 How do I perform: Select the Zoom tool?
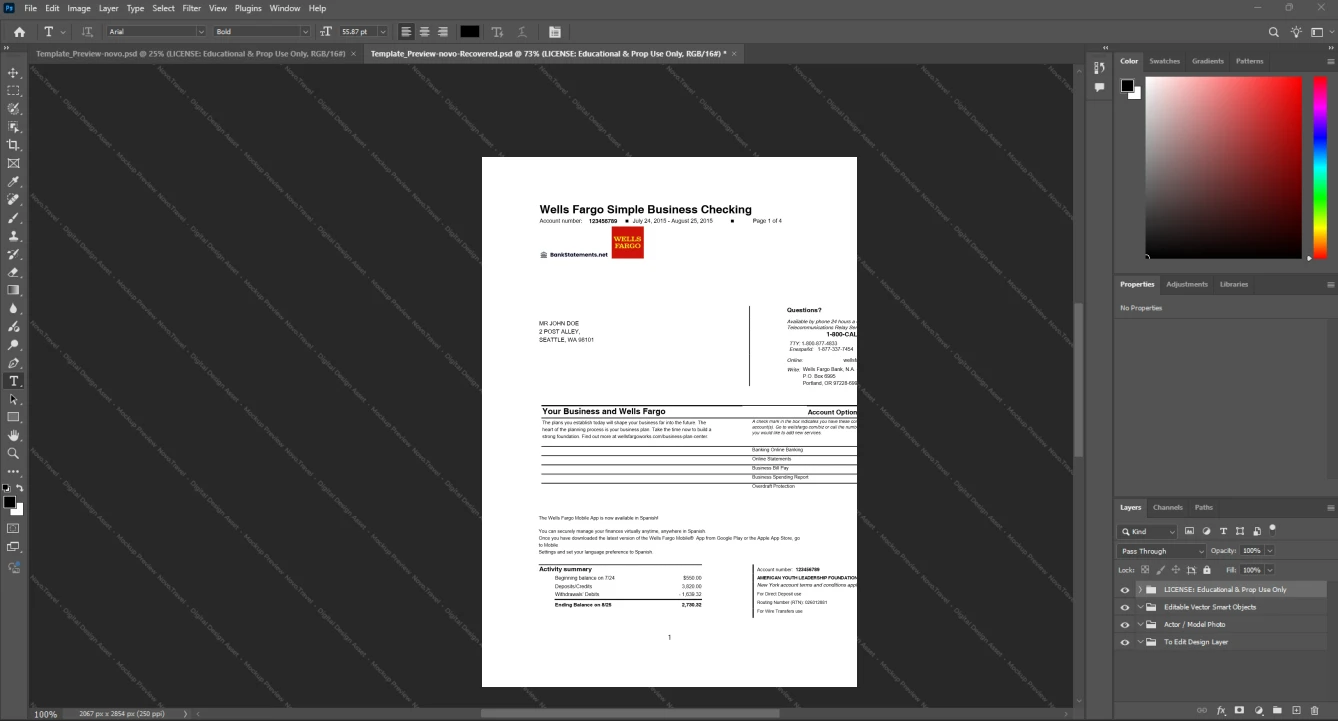[x=14, y=454]
